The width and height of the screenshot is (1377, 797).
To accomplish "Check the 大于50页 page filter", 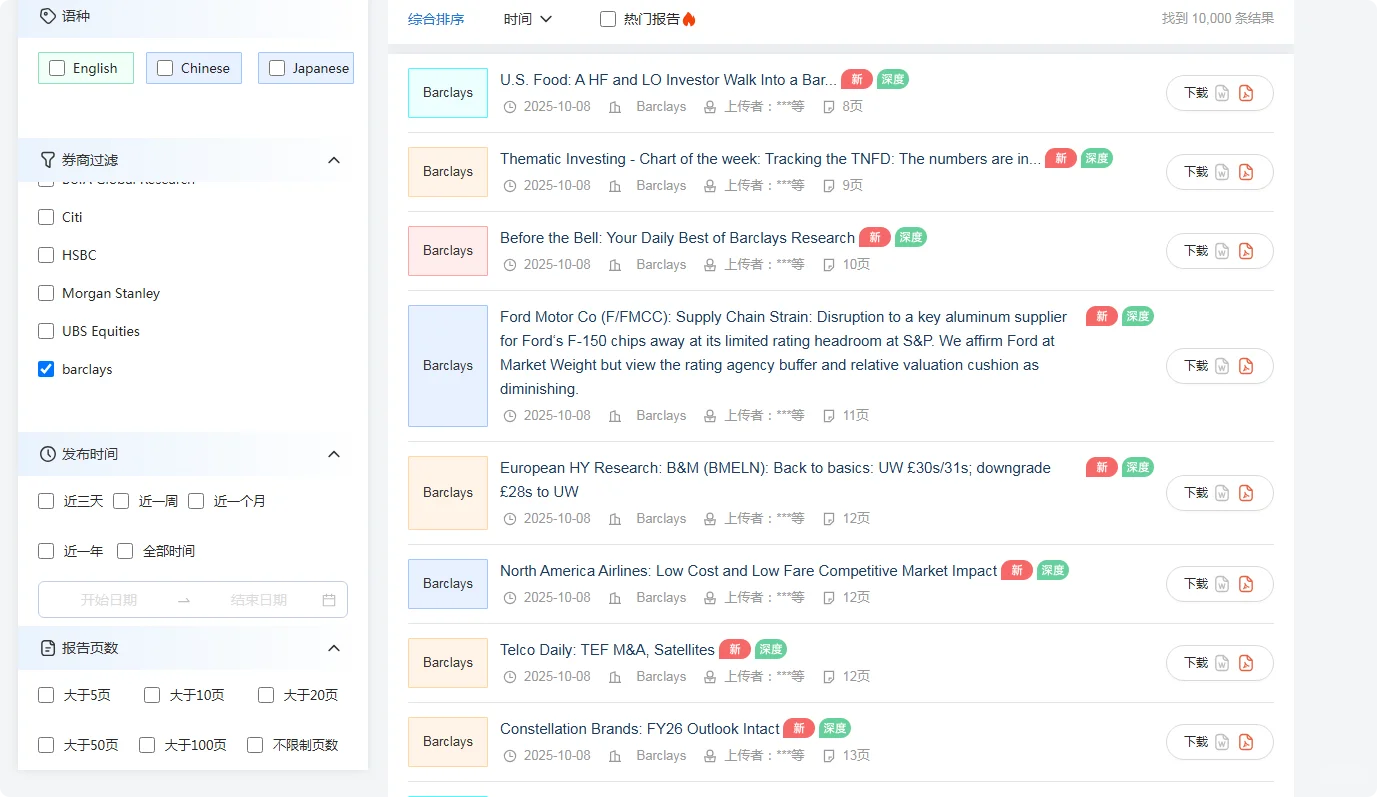I will point(46,745).
